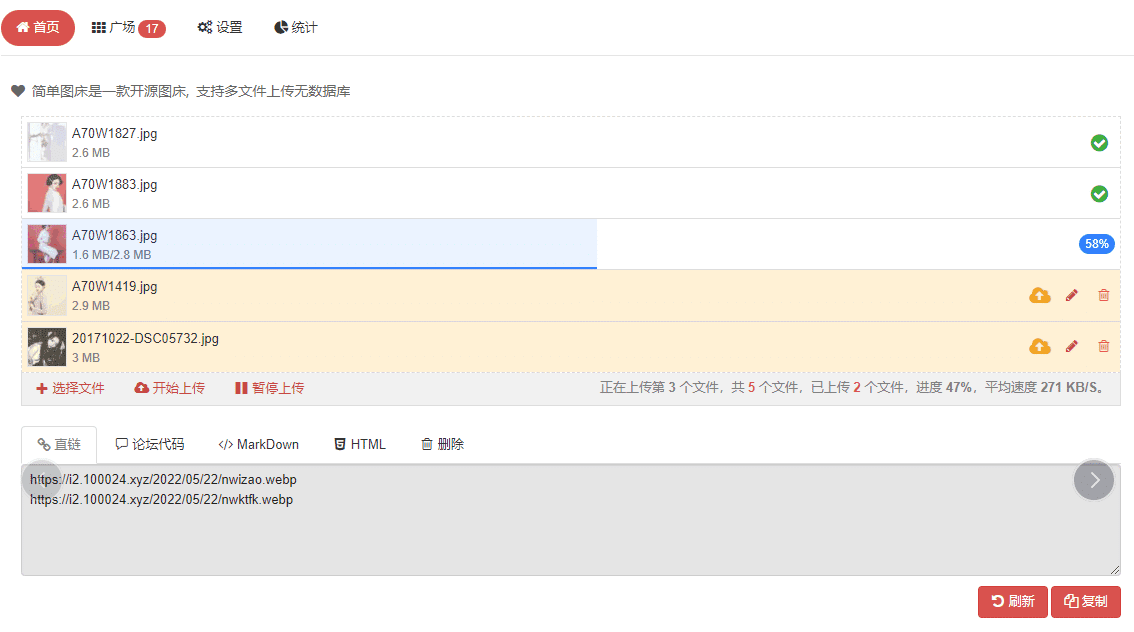
Task: Select the 删除 tab
Action: (x=442, y=444)
